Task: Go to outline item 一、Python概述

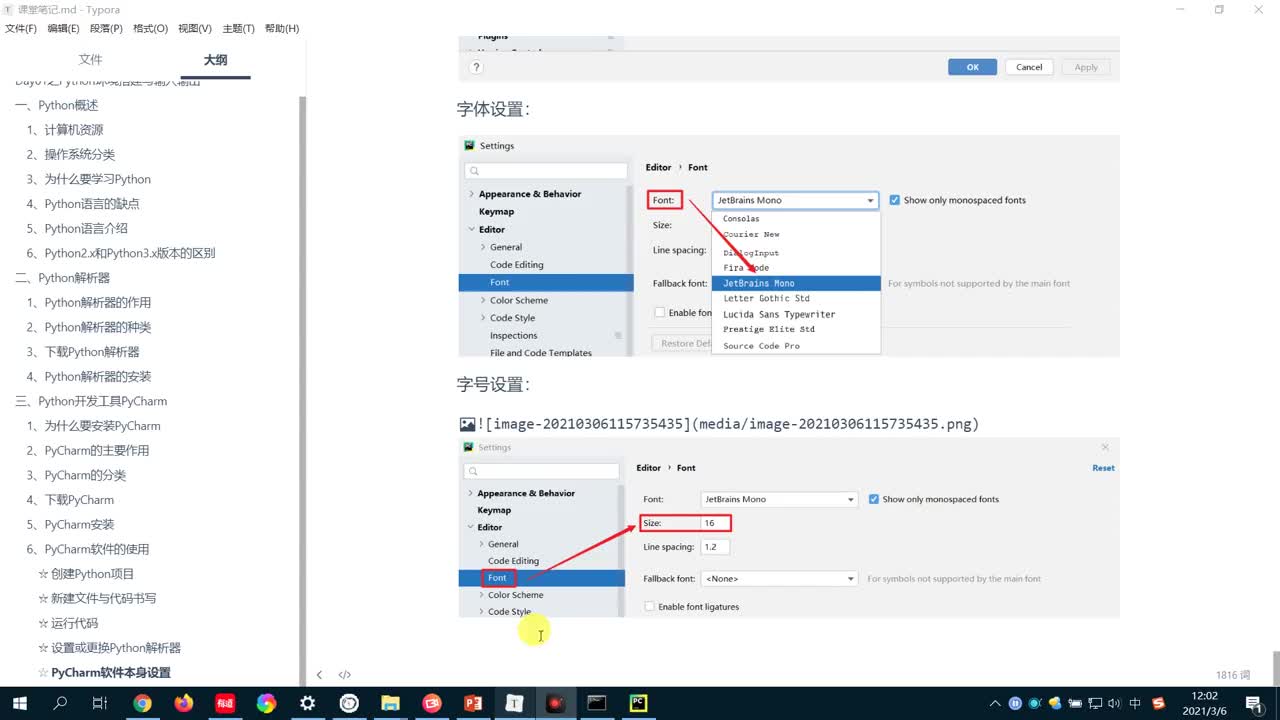Action: [x=57, y=105]
